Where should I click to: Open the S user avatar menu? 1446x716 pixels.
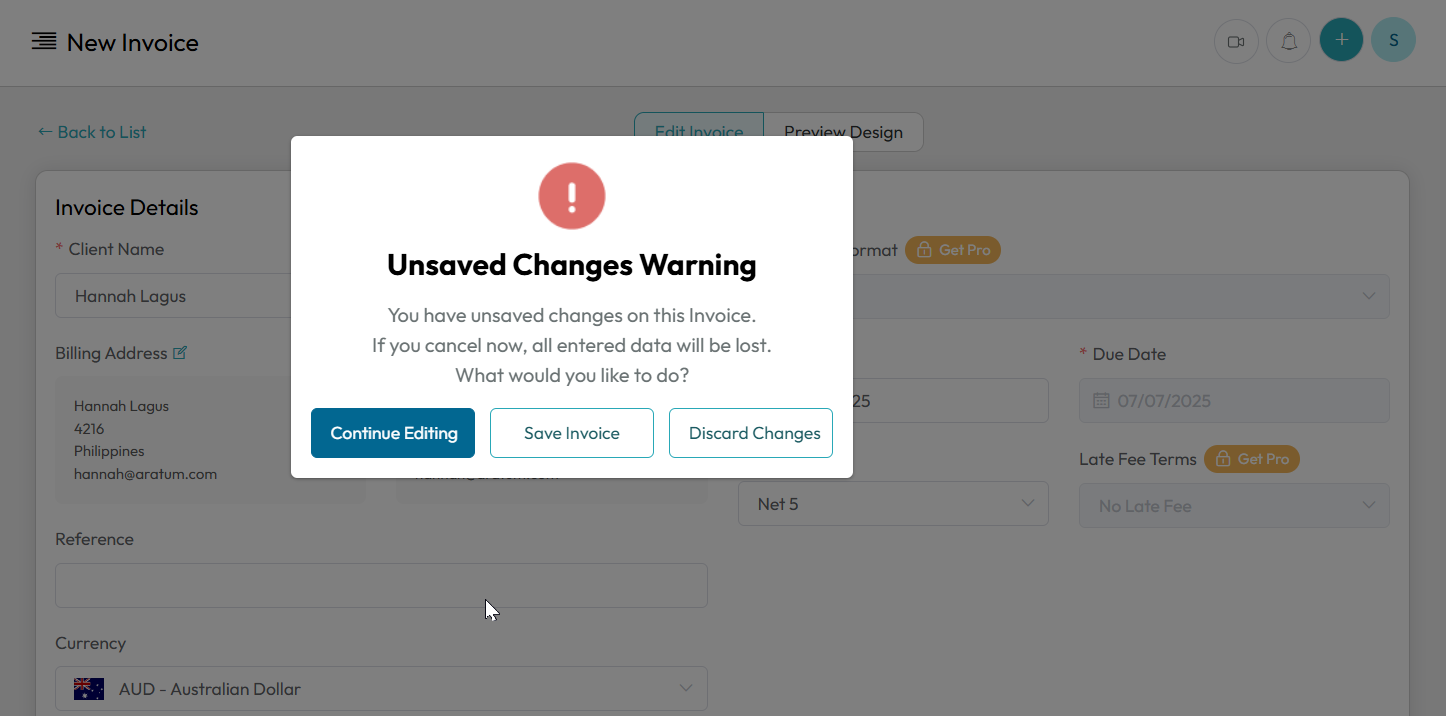(1394, 40)
